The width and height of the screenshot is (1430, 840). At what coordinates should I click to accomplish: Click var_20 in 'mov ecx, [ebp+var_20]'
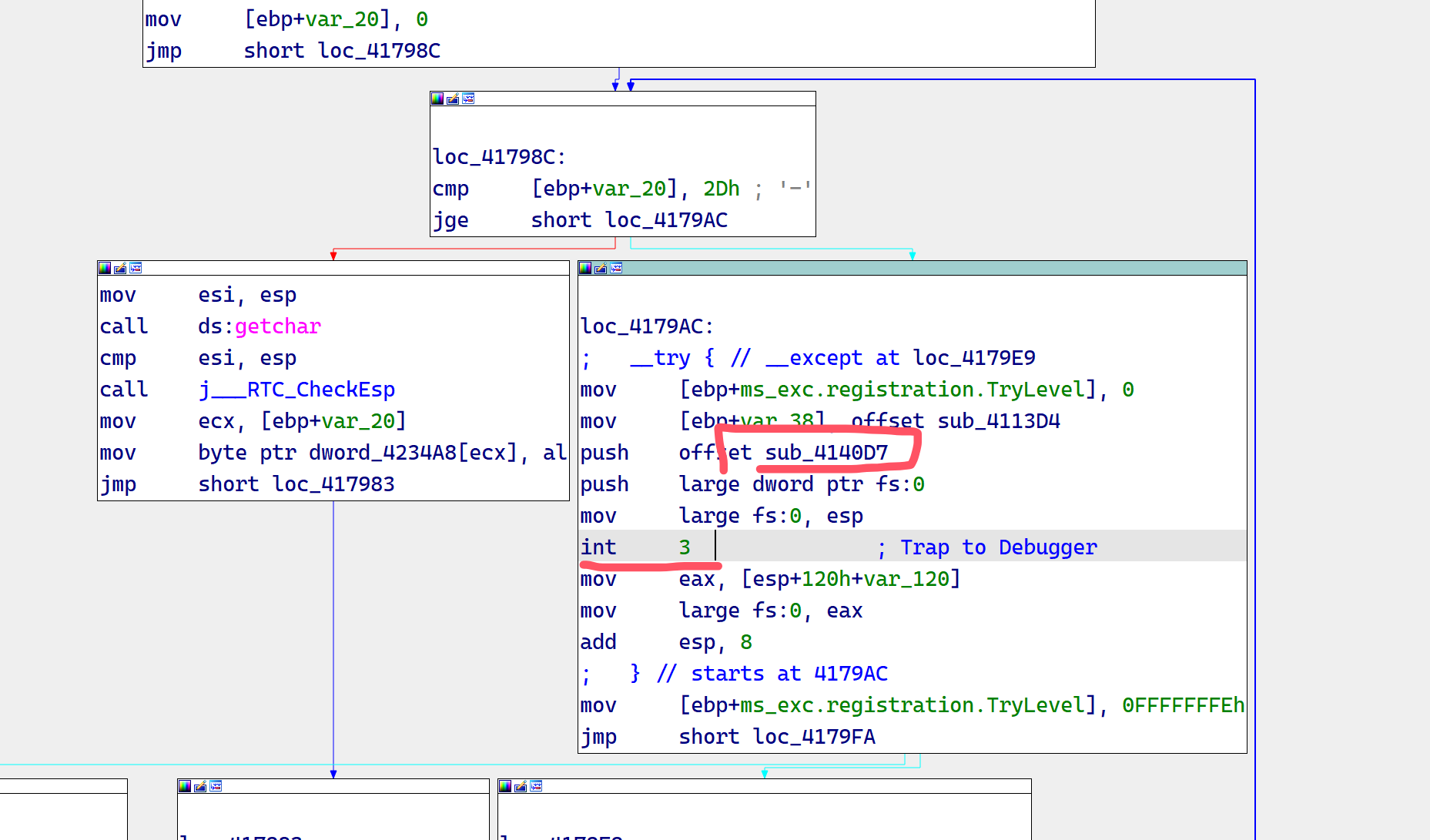coord(358,421)
